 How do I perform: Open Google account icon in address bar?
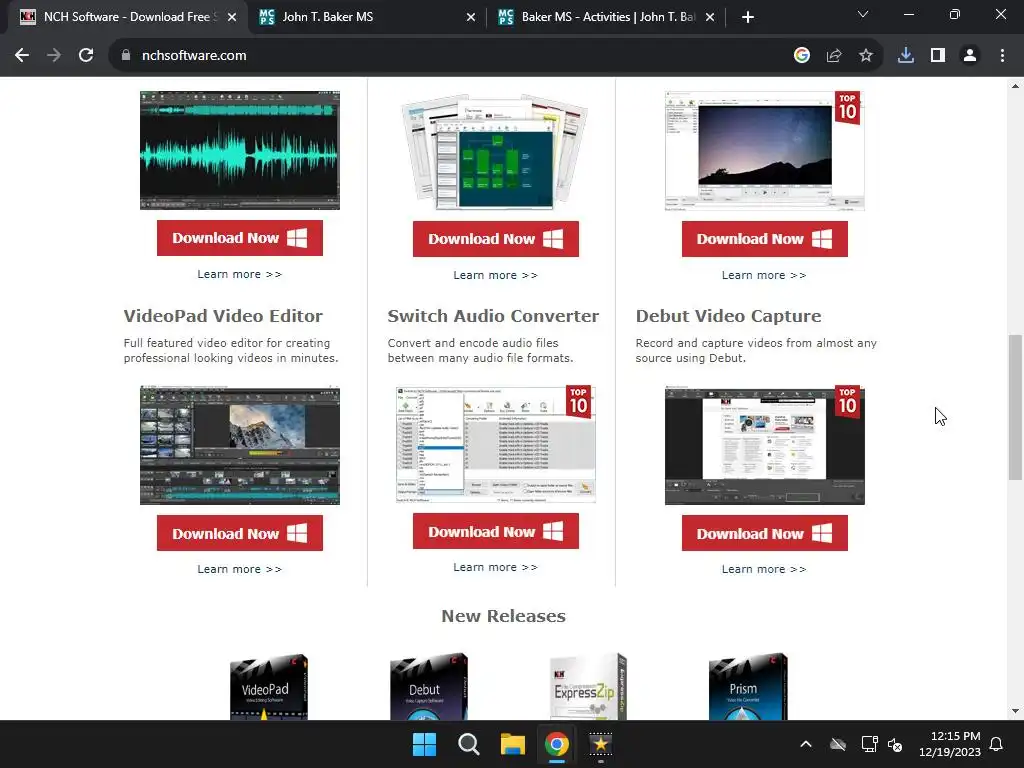click(x=802, y=56)
